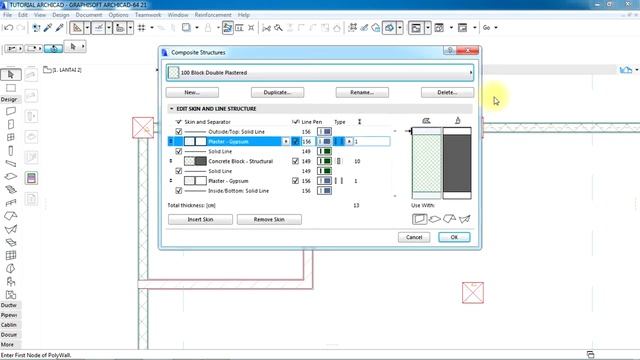Viewport: 640px width, 360px height.
Task: Click the thickness field of selected Plaster skin
Action: [x=371, y=142]
